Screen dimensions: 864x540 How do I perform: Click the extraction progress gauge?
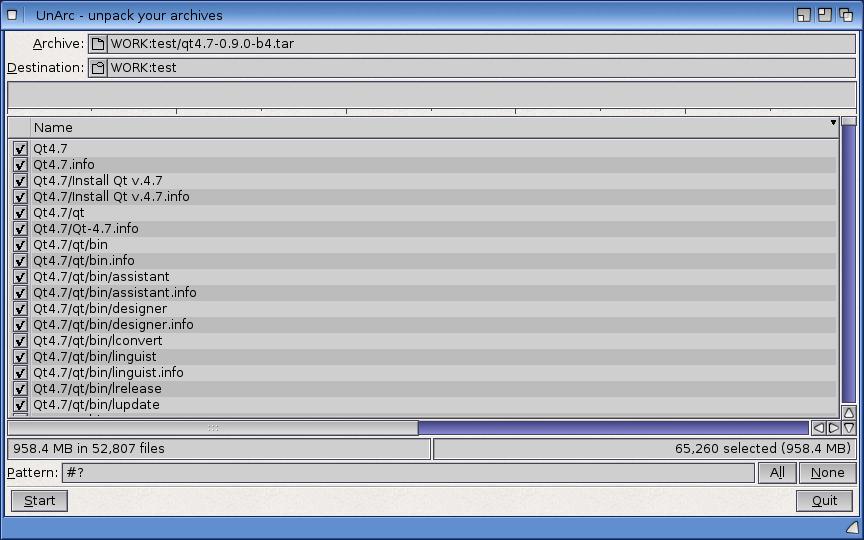[432, 95]
